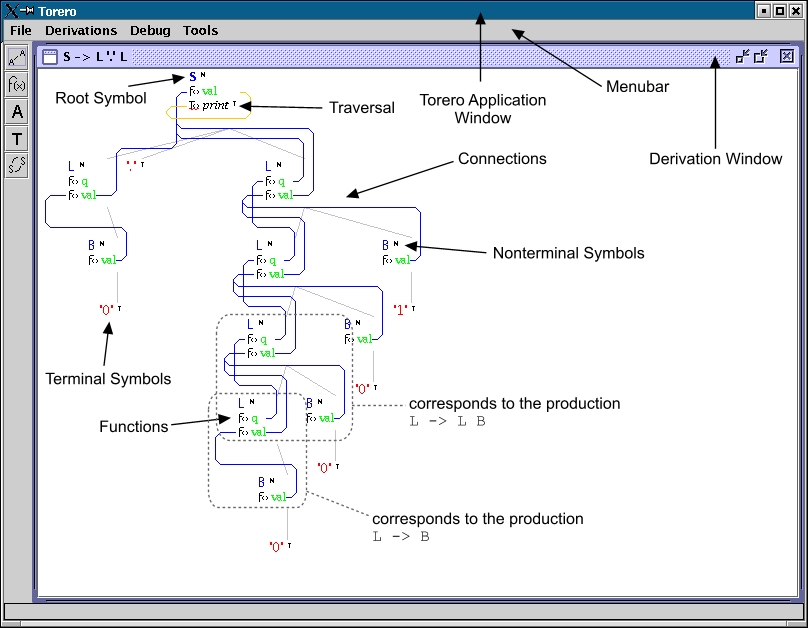This screenshot has width=808, height=628.
Task: Select the B node above the '1' terminal
Action: (x=385, y=245)
